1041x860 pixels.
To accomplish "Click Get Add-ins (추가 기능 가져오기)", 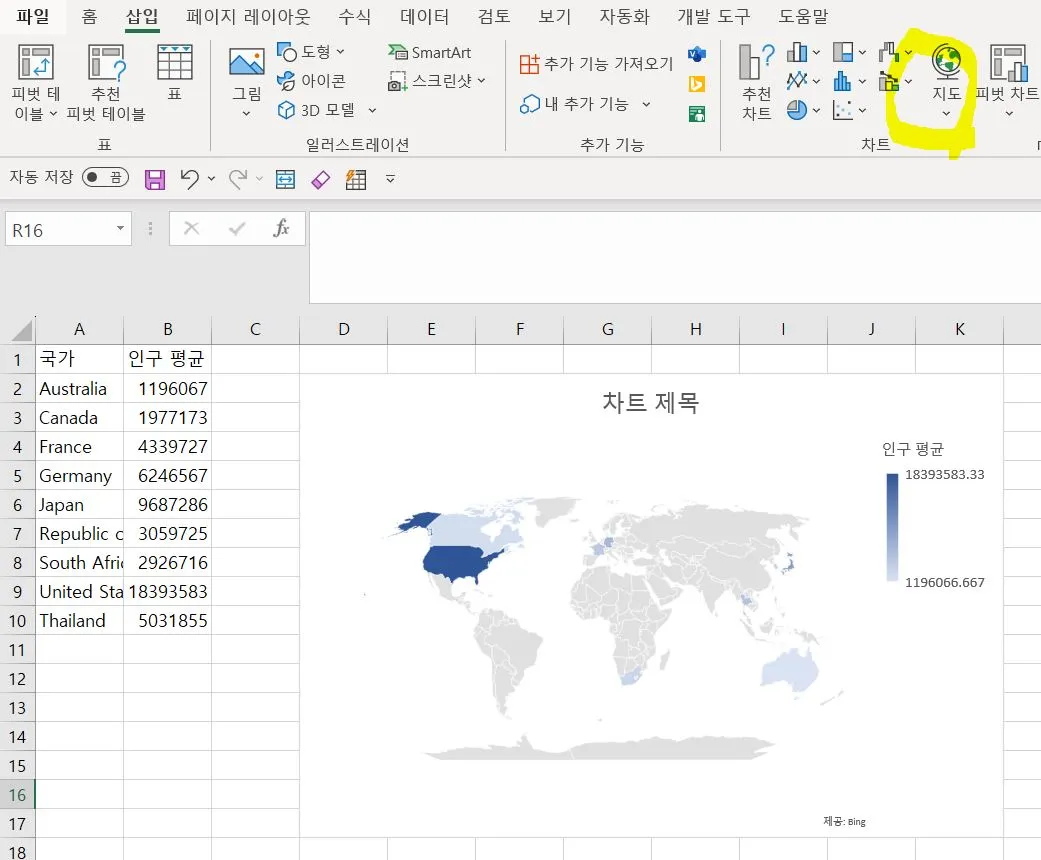I will [596, 64].
